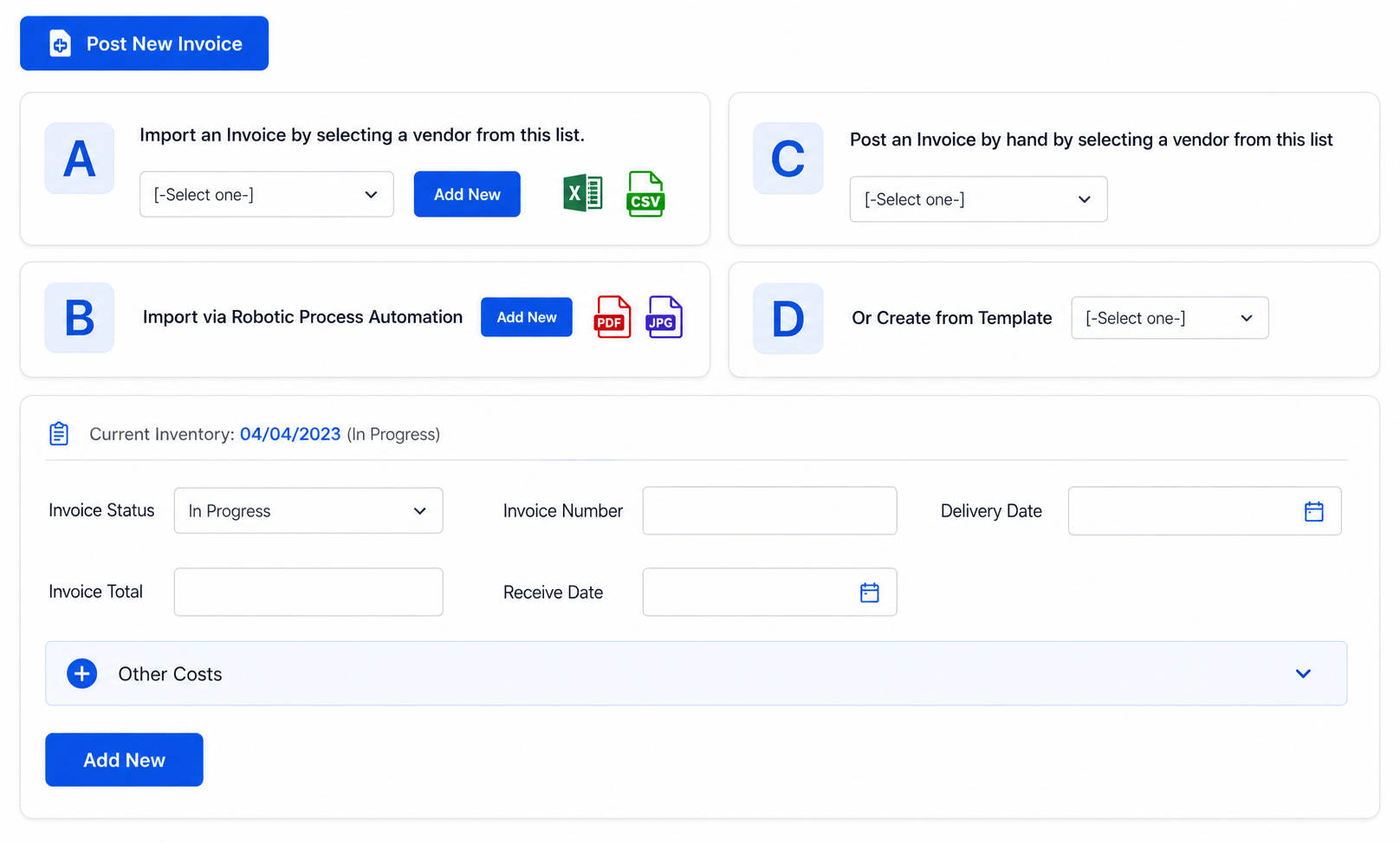Image resolution: width=1400 pixels, height=843 pixels.
Task: Click Add New in section A
Action: pos(467,195)
